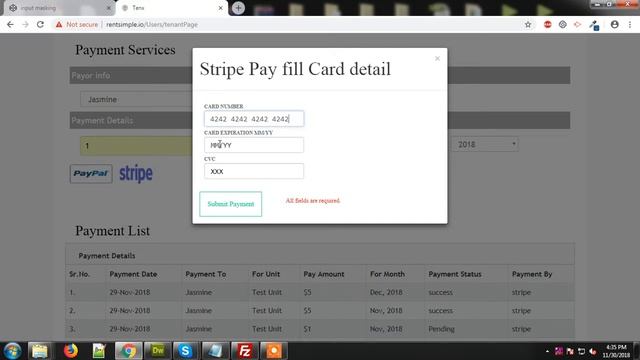640x360 pixels.
Task: Select the Tena browser tab
Action: click(x=171, y=8)
